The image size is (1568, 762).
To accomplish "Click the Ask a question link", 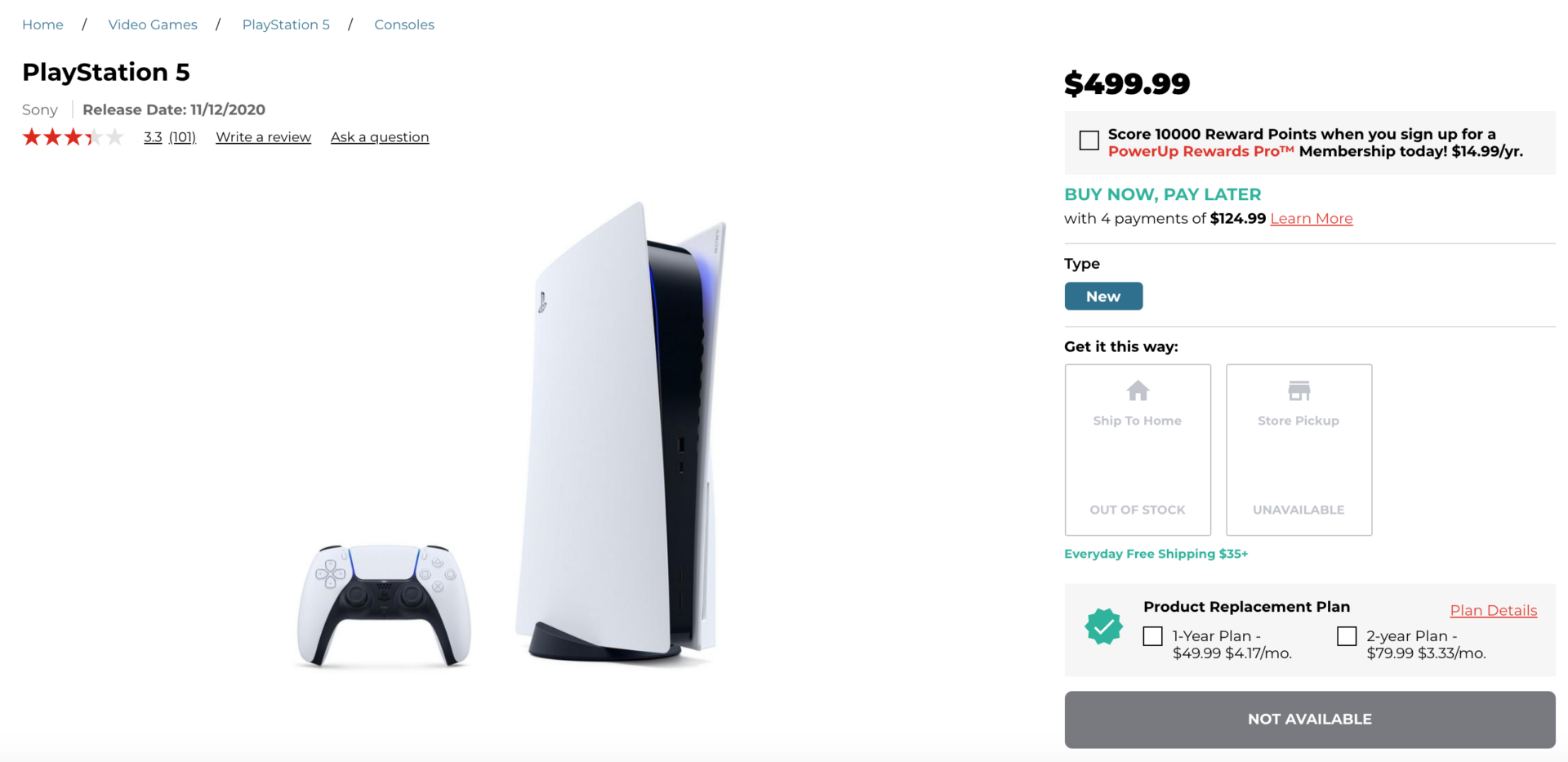I will pos(380,137).
